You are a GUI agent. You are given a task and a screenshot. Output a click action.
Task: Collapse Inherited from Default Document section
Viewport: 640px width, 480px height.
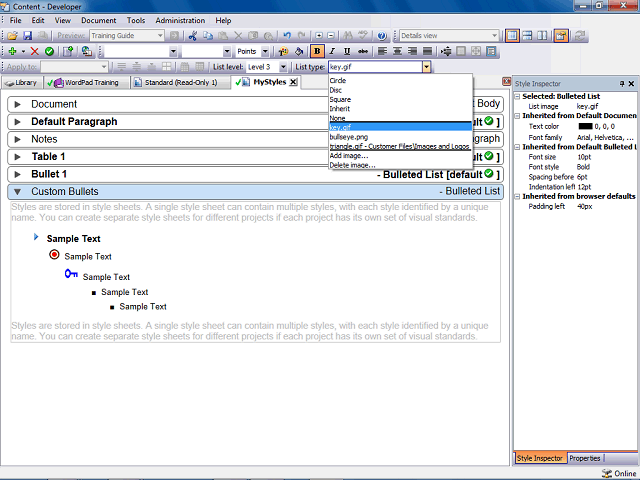tap(517, 116)
